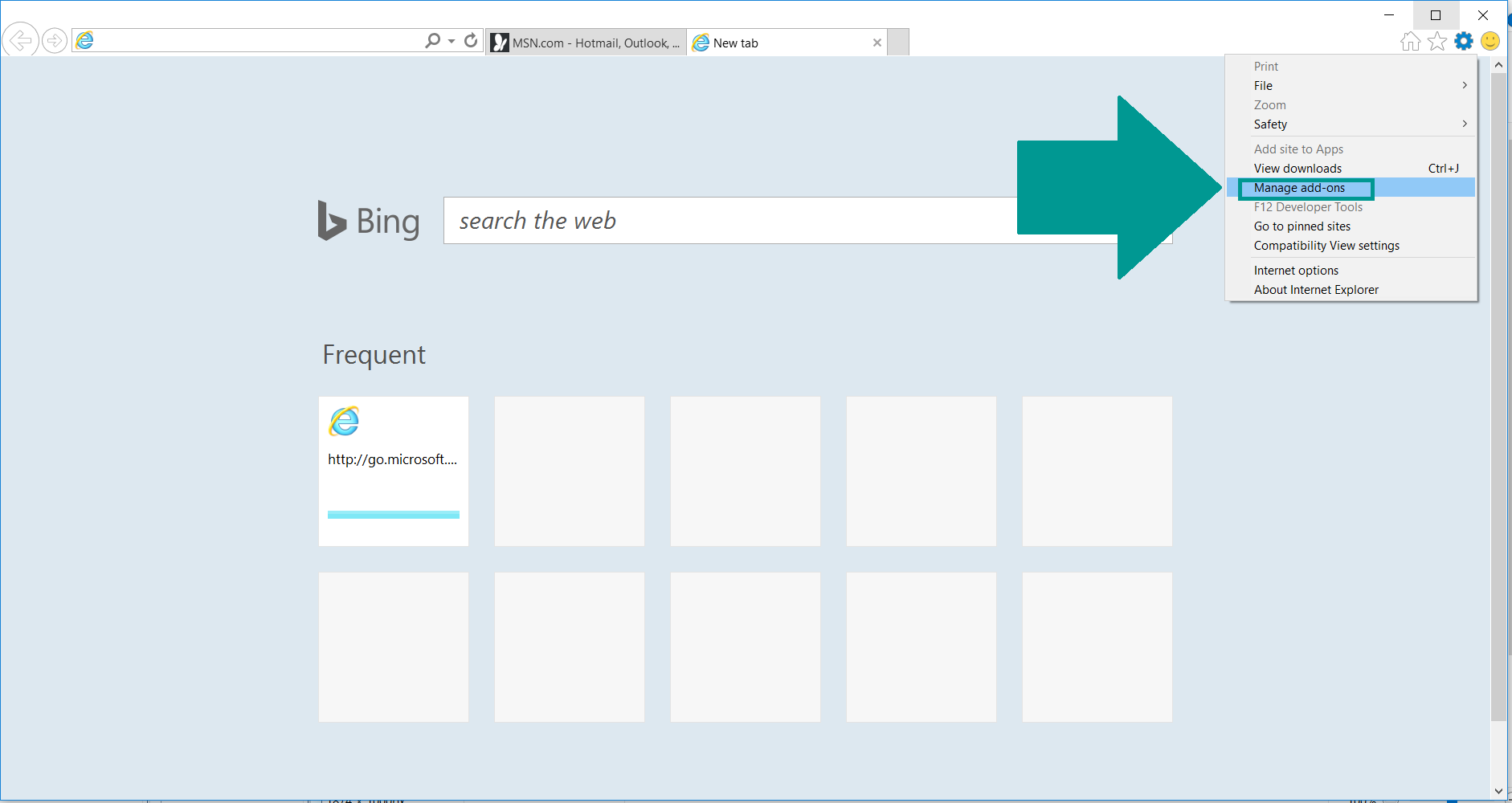This screenshot has height=803, width=1512.
Task: Click the Tools gear icon
Action: [1464, 42]
